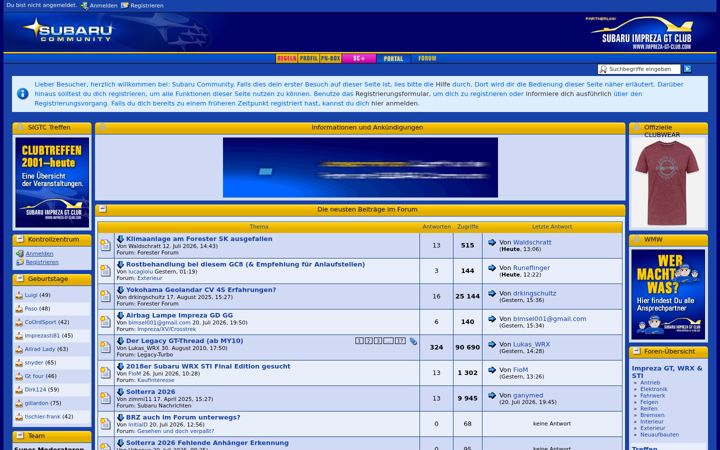Collapse the Informationen und Ankündigungen box
The image size is (720, 450).
[103, 127]
